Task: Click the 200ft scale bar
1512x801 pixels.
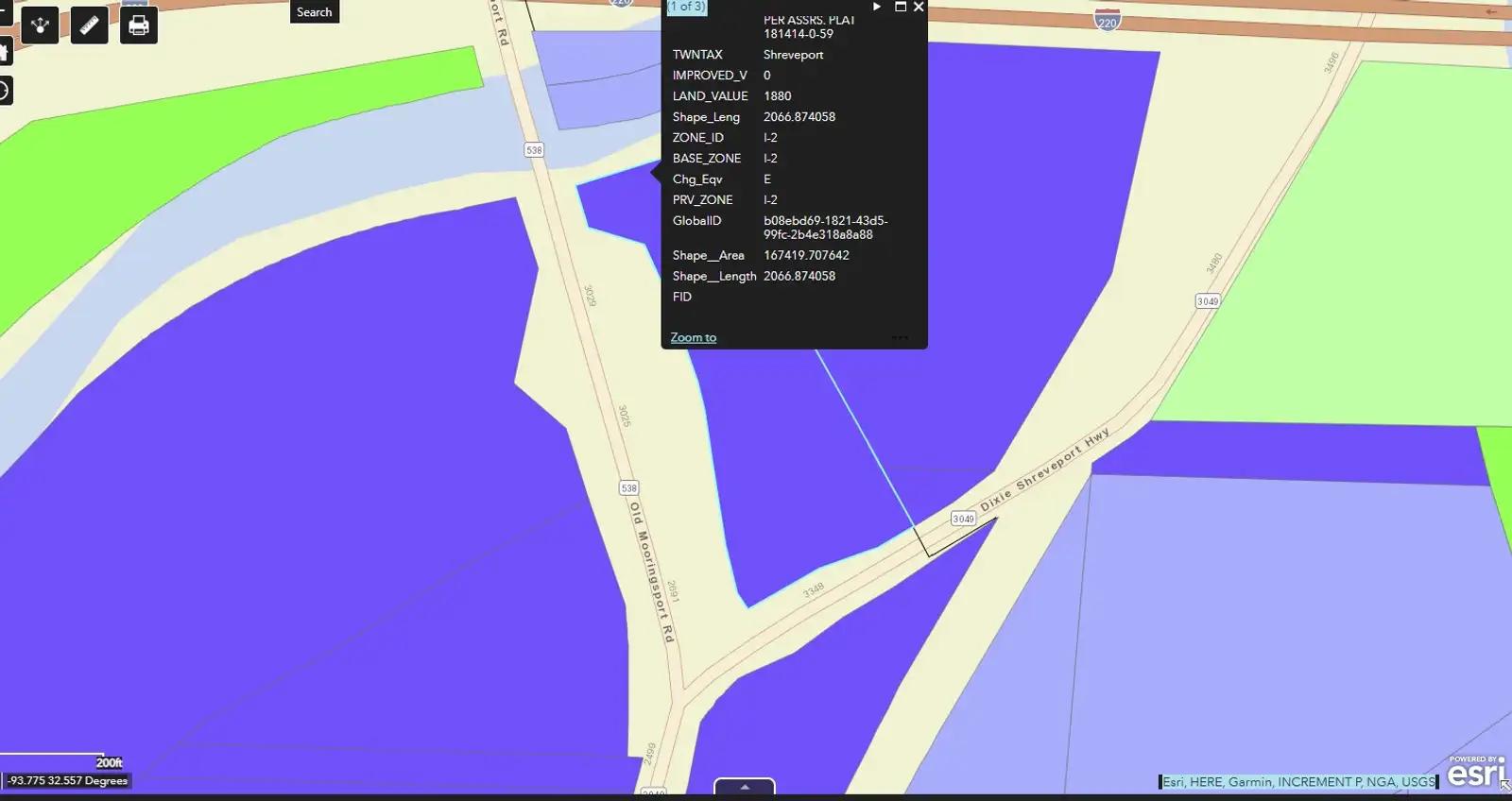Action: click(x=61, y=760)
